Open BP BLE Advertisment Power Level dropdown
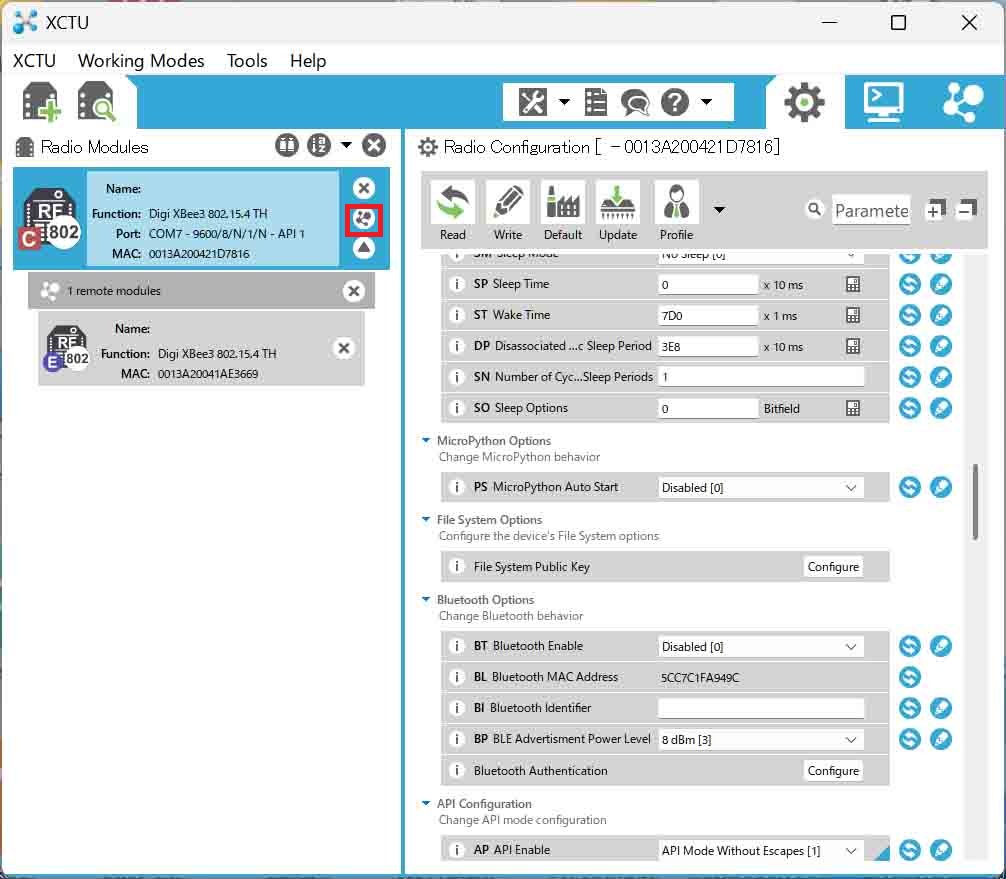The image size is (1006, 879). [761, 740]
